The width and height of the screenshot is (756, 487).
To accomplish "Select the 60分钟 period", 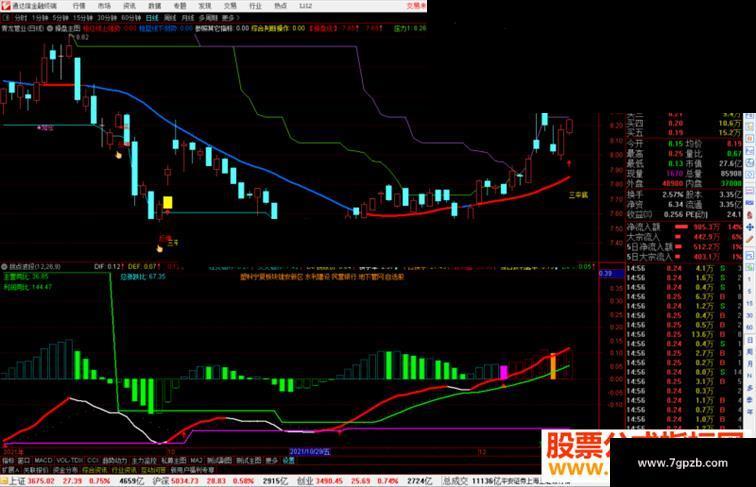I will (x=131, y=18).
